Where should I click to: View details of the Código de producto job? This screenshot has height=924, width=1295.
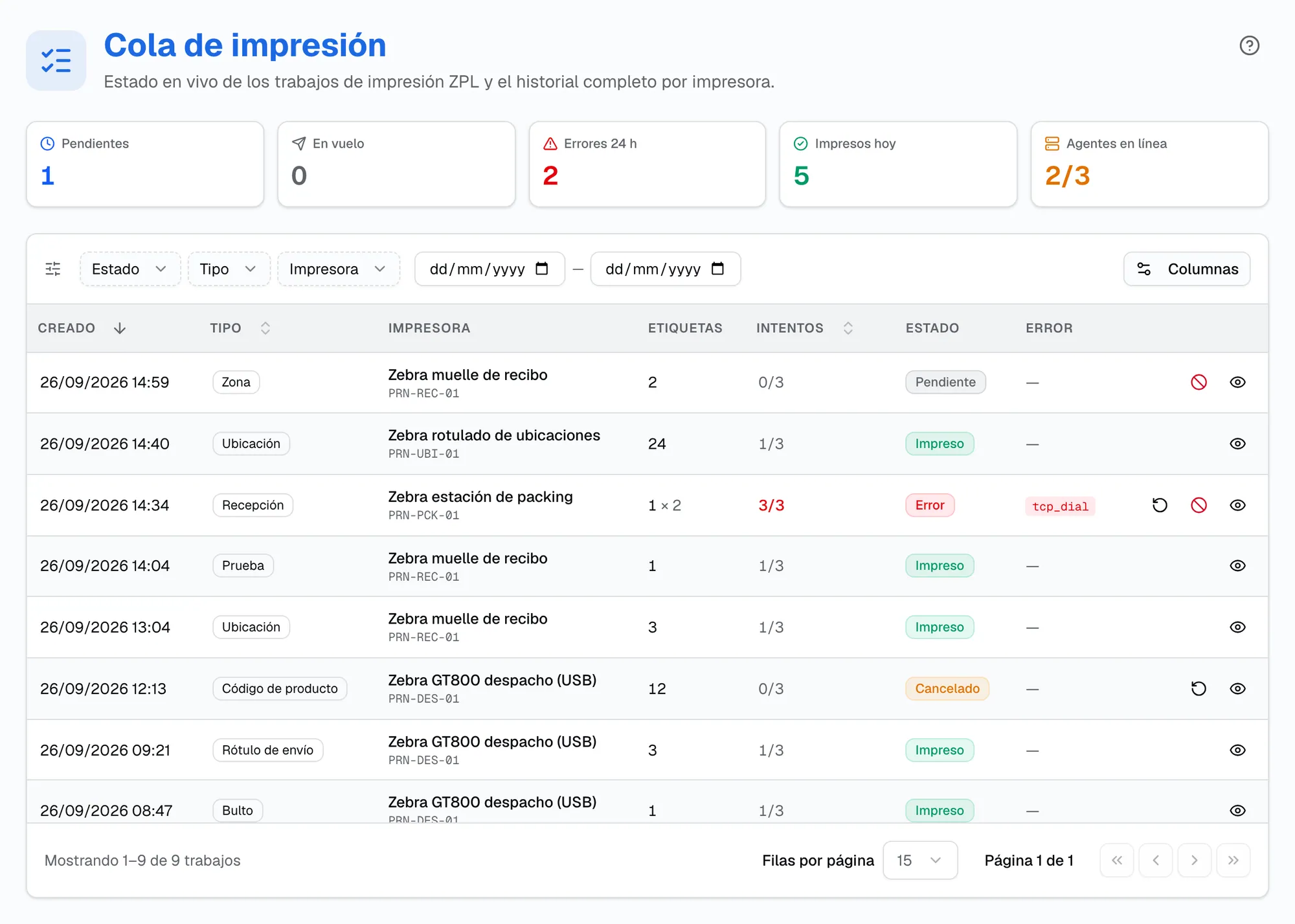pos(1237,688)
